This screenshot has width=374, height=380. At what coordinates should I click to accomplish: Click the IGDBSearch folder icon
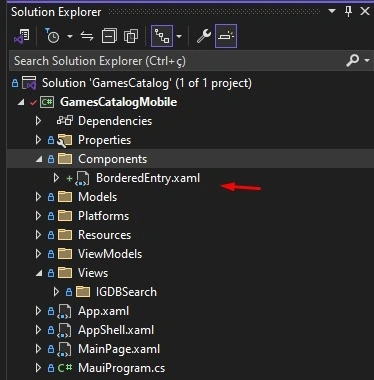(x=83, y=292)
